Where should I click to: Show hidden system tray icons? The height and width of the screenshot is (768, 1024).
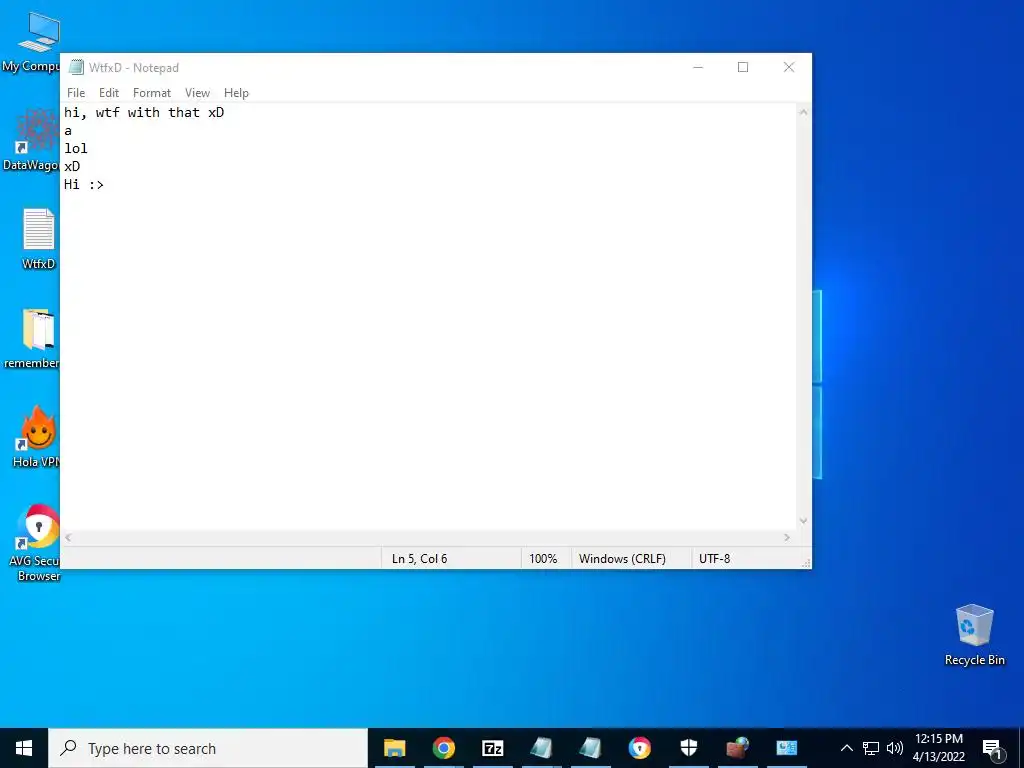[x=846, y=748]
